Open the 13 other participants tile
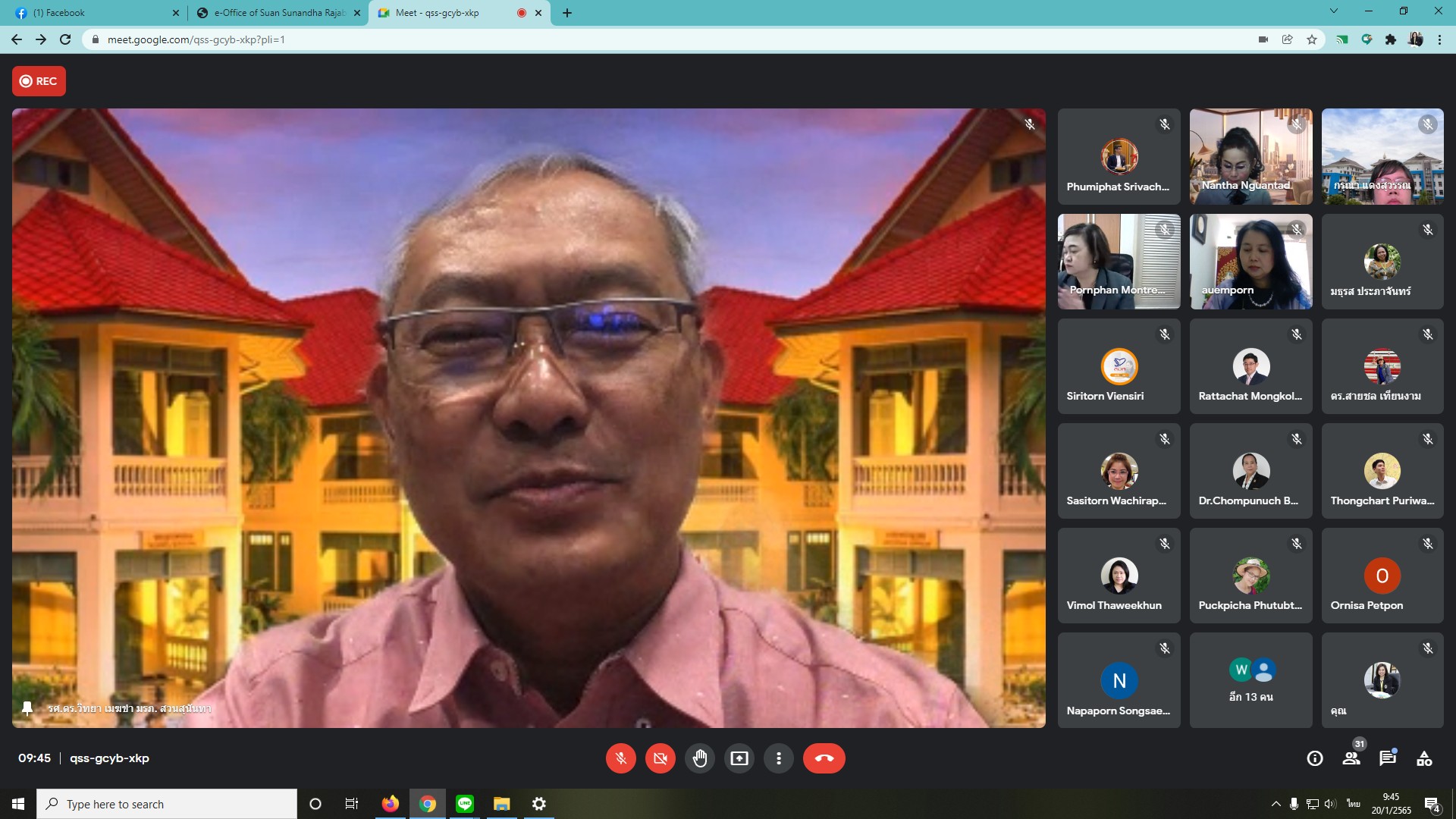Image resolution: width=1456 pixels, height=819 pixels. [1250, 680]
